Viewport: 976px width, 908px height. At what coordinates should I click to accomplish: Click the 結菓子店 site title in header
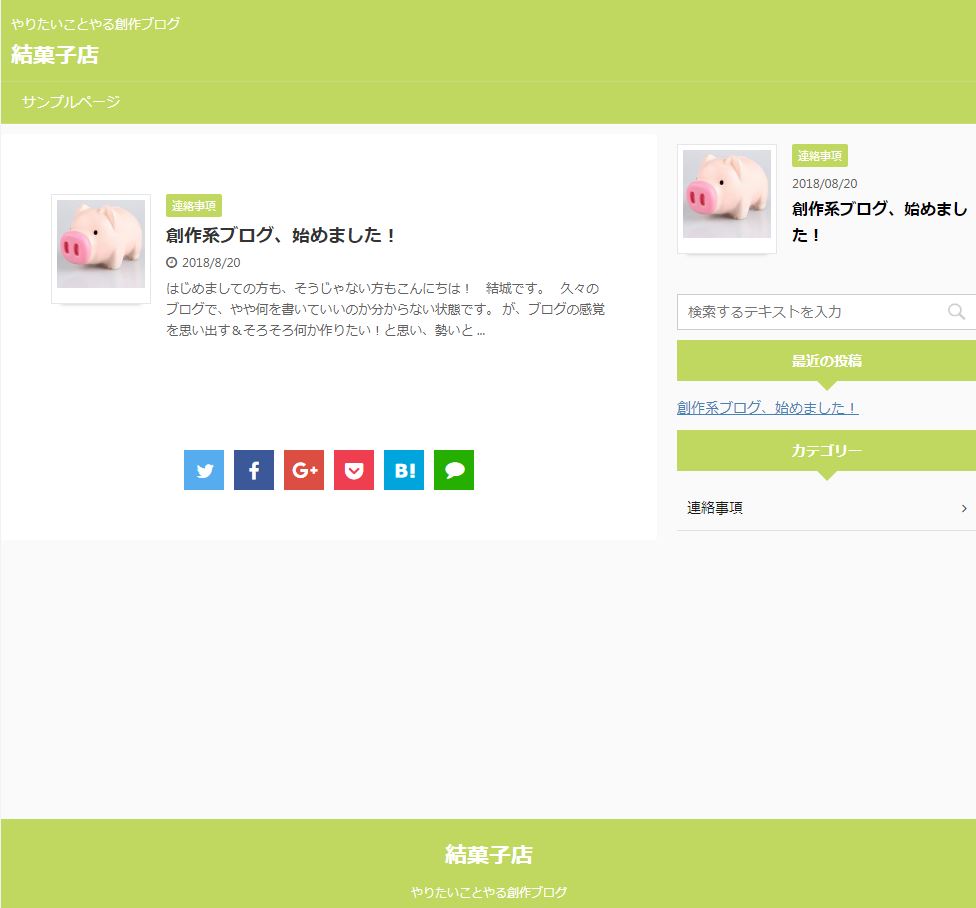tap(55, 55)
